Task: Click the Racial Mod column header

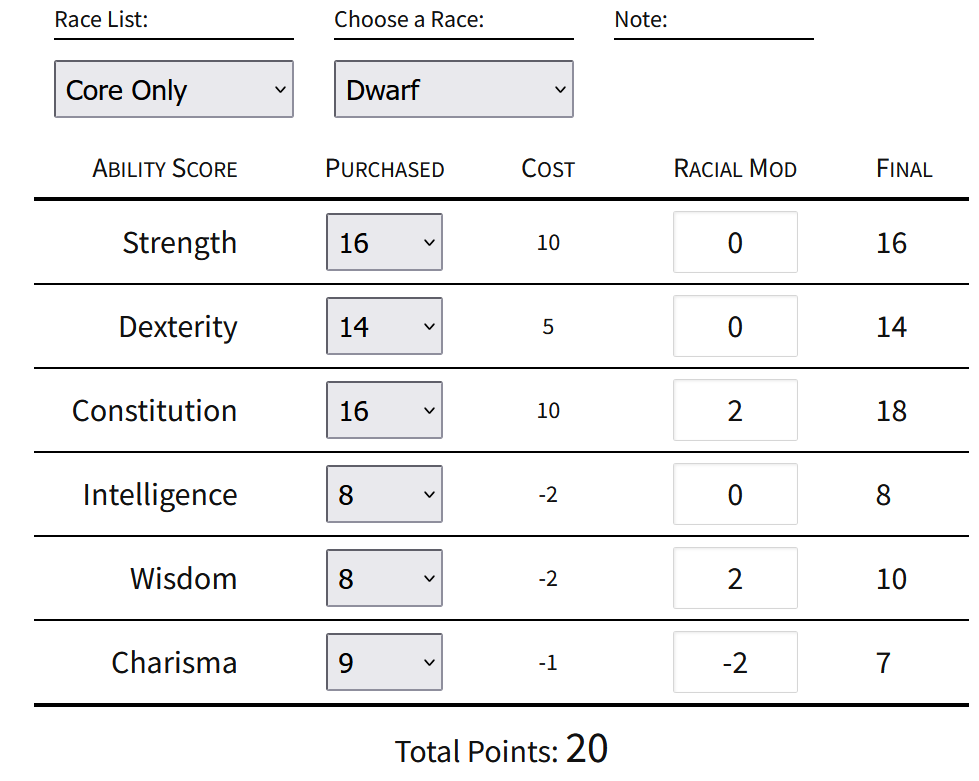Action: (x=735, y=169)
